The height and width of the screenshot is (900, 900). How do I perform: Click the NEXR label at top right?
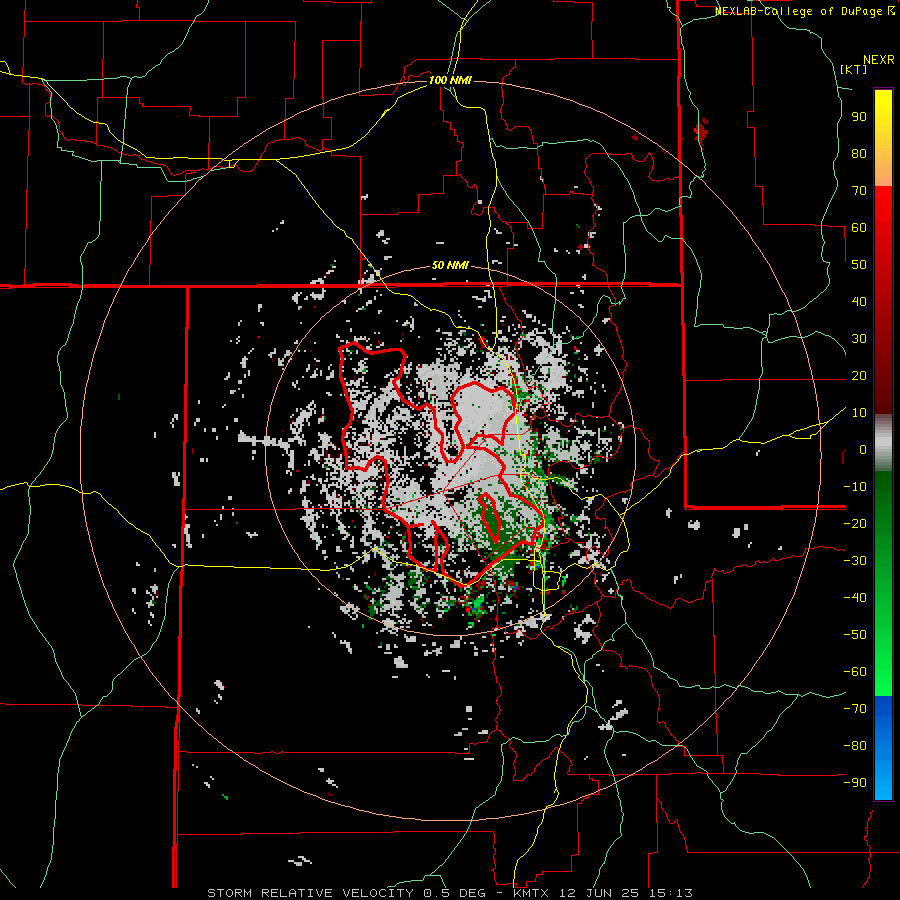pos(879,60)
